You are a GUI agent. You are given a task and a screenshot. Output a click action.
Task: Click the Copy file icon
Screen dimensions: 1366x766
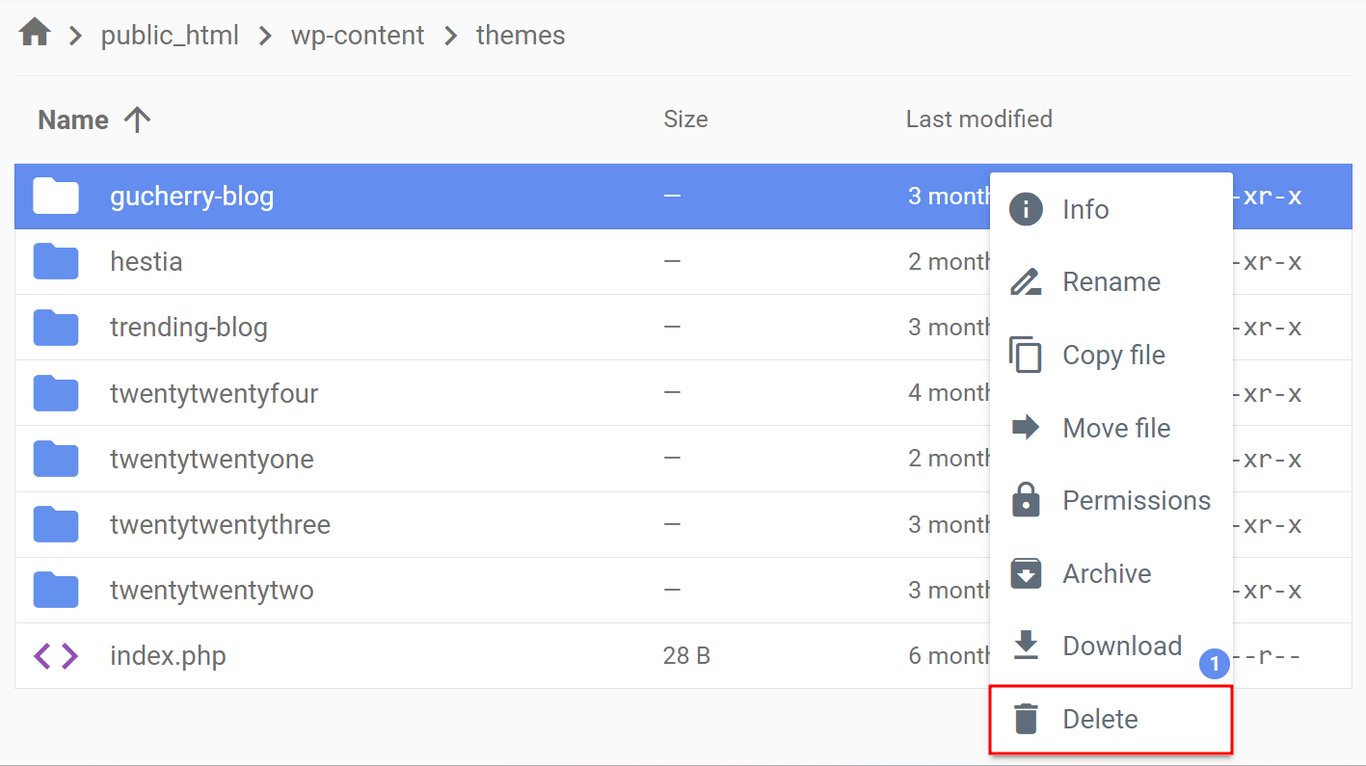(1025, 354)
